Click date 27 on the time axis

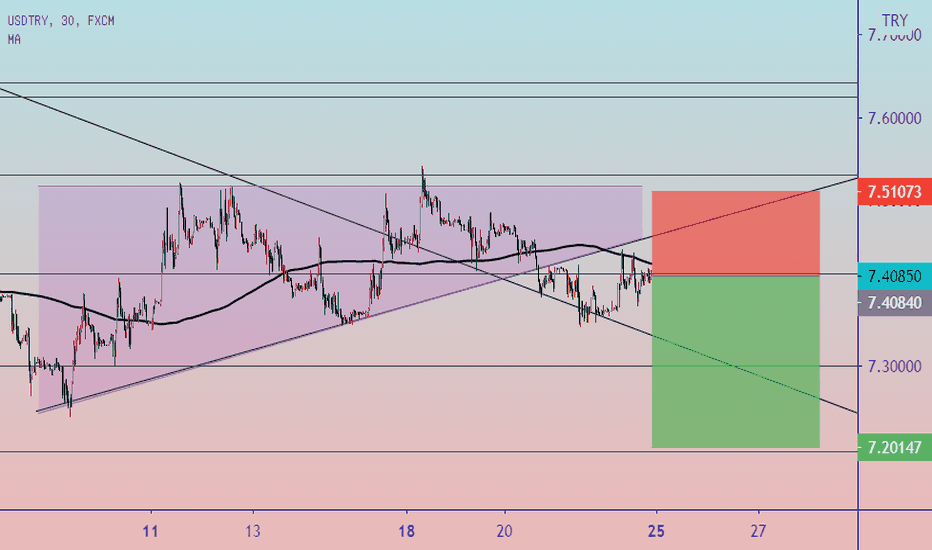(x=758, y=531)
